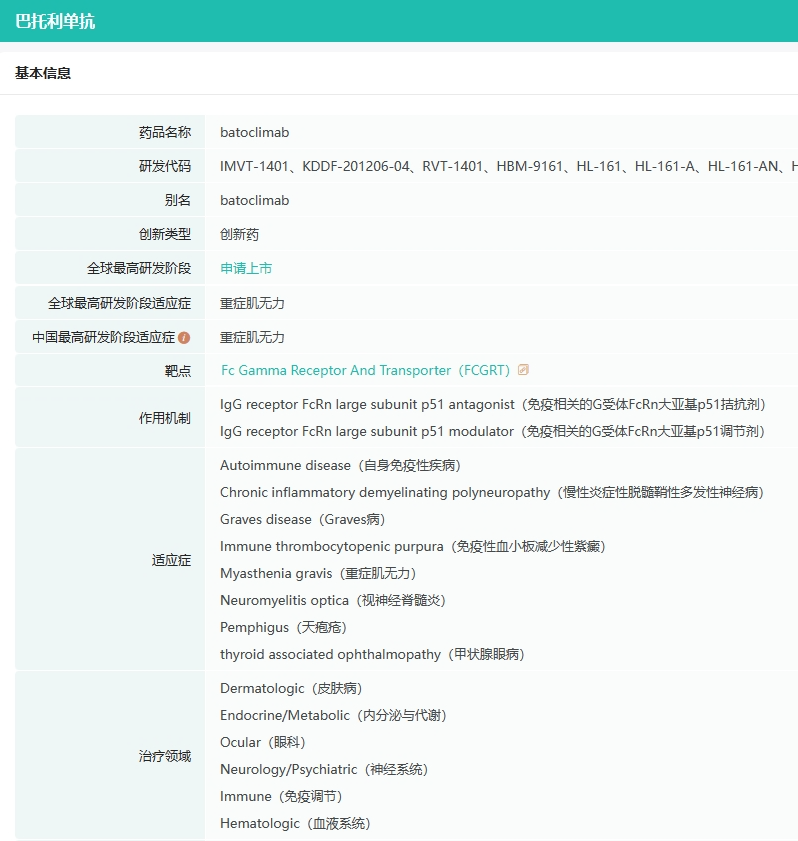Viewport: 798px width, 841px height.
Task: Click the batoclimab value in 药品名称 row
Action: [254, 132]
